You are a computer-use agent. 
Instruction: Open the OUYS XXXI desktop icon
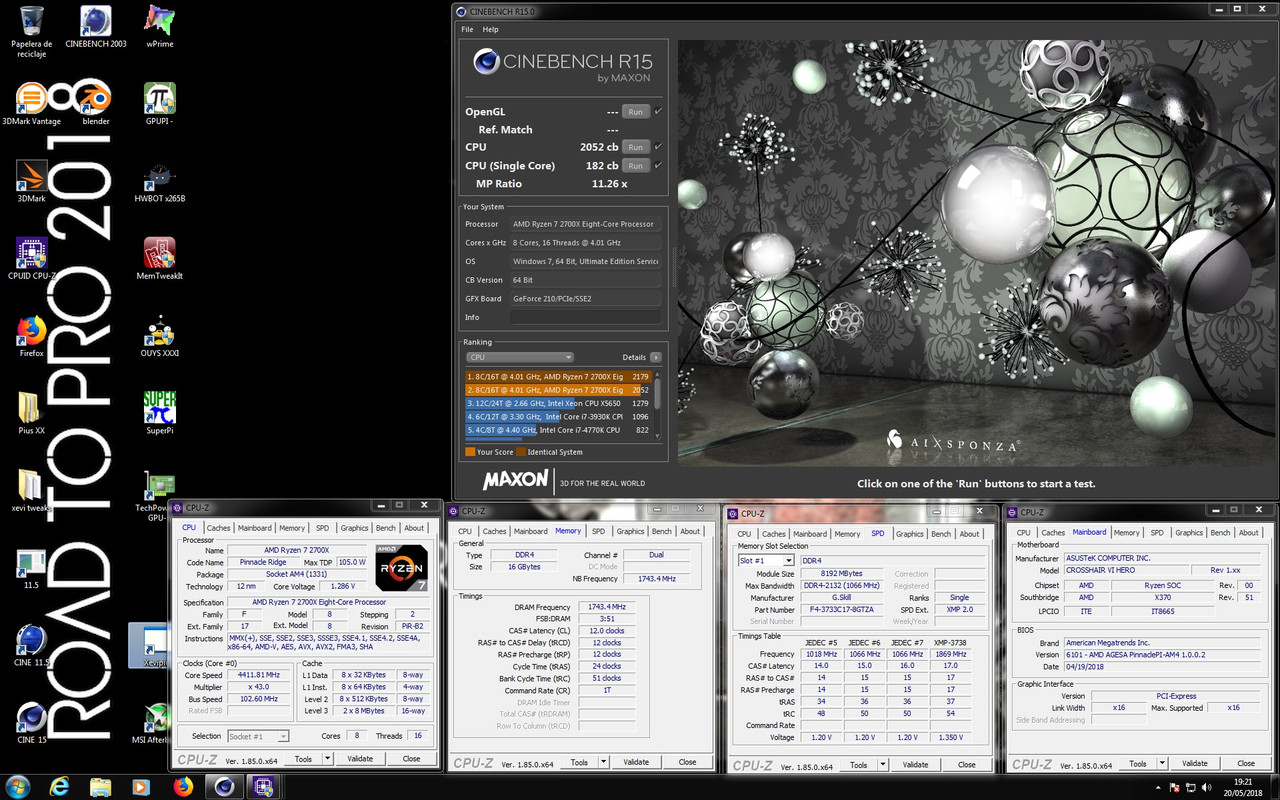160,336
